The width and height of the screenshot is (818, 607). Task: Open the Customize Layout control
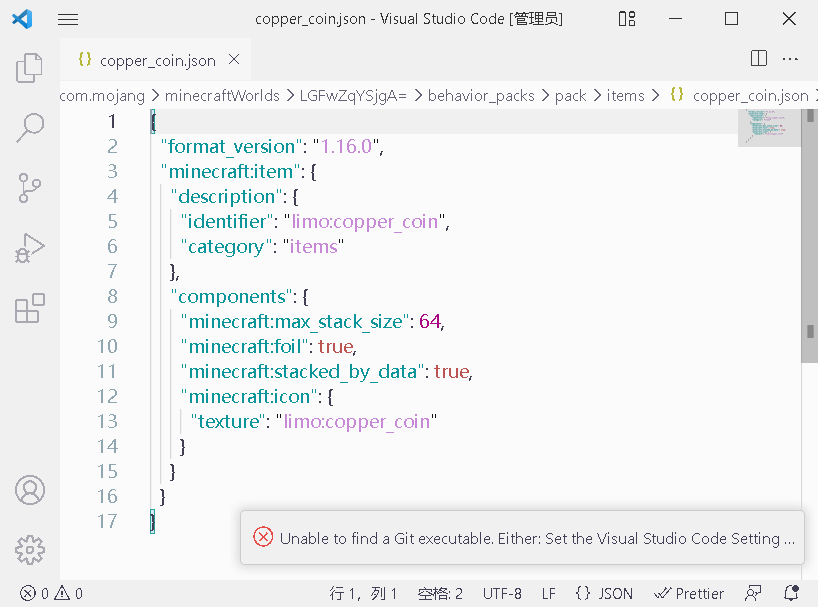(627, 19)
